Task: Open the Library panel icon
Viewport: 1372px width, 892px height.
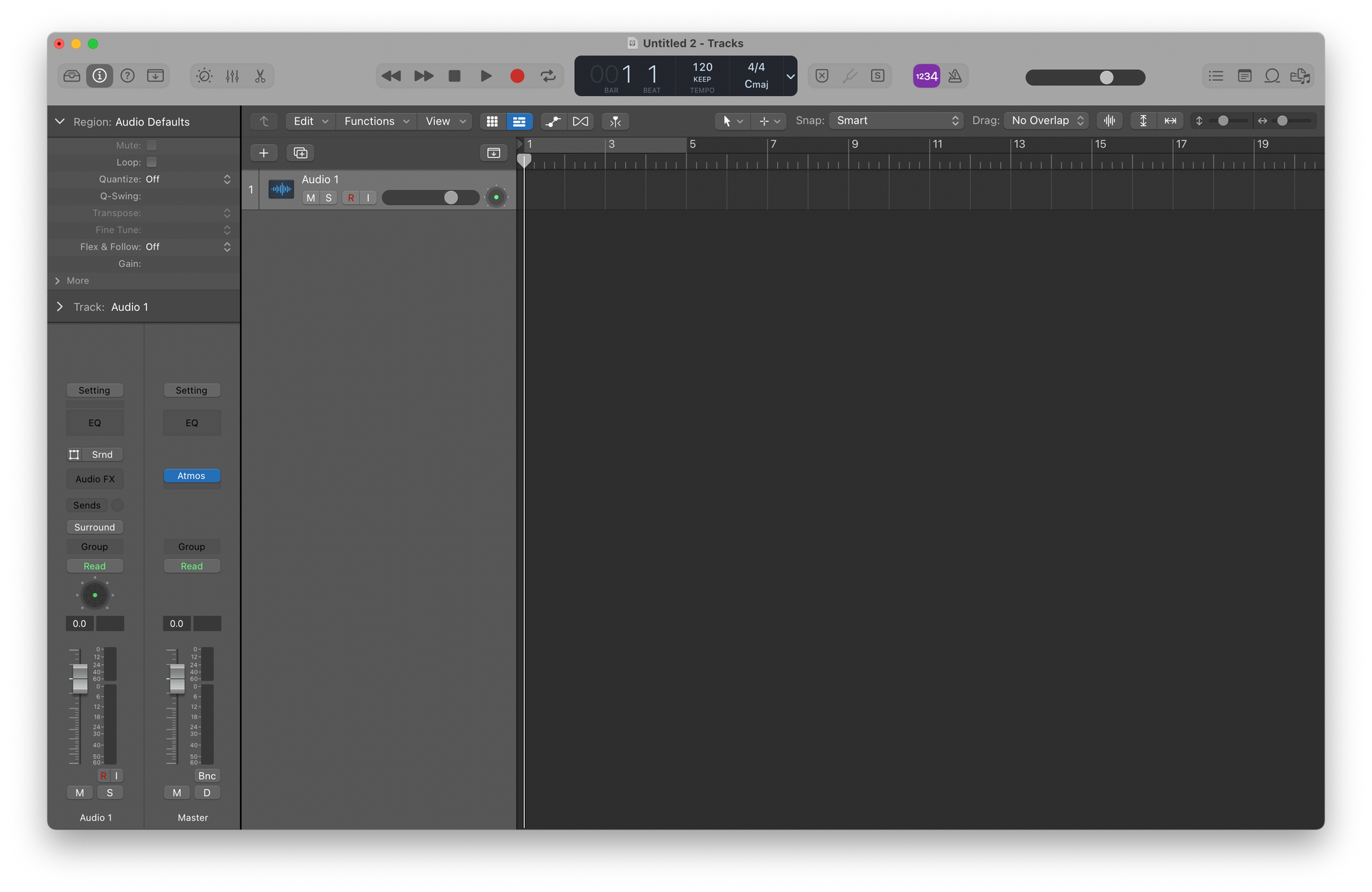Action: click(72, 76)
